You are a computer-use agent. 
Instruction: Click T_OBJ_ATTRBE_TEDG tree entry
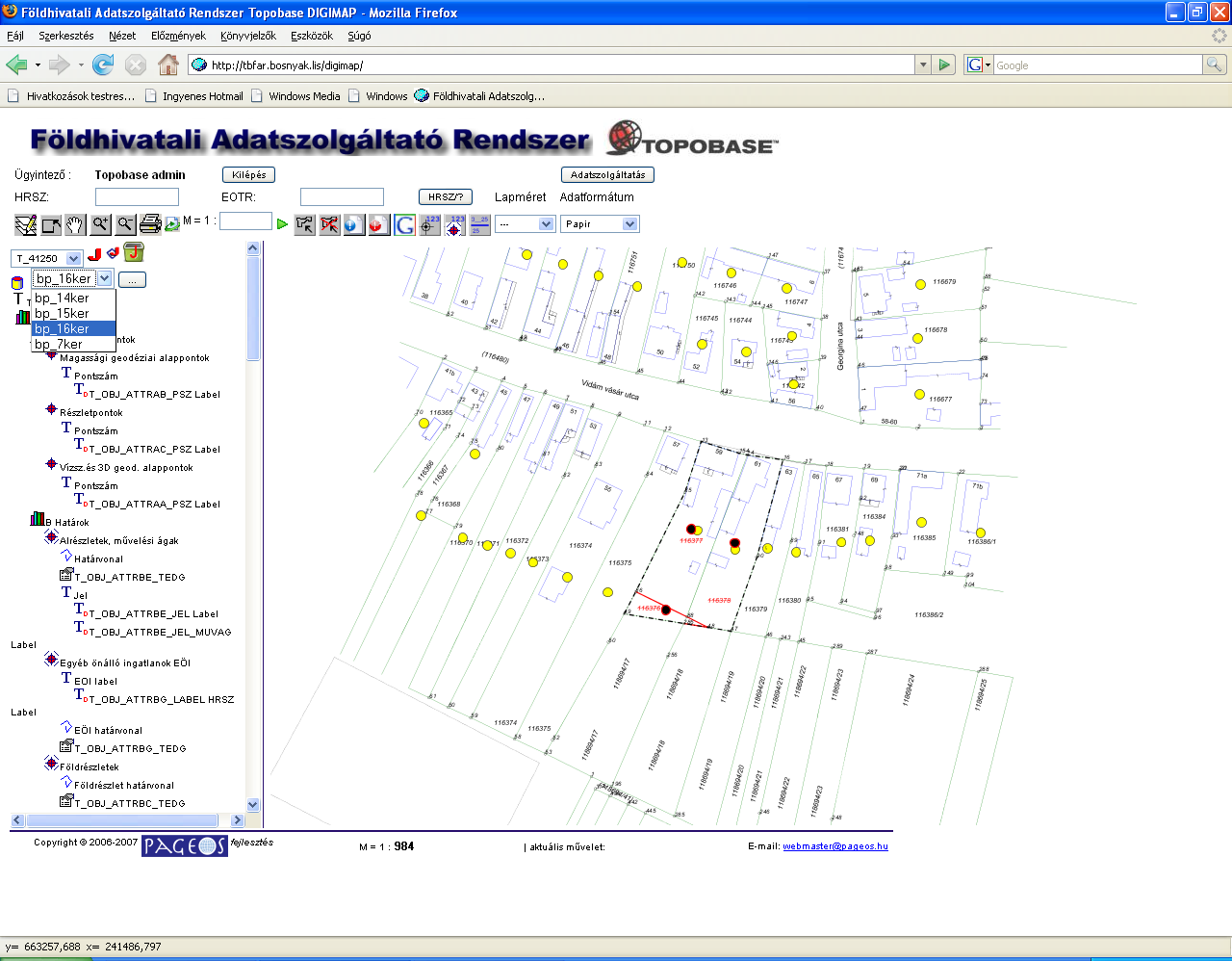click(x=129, y=577)
